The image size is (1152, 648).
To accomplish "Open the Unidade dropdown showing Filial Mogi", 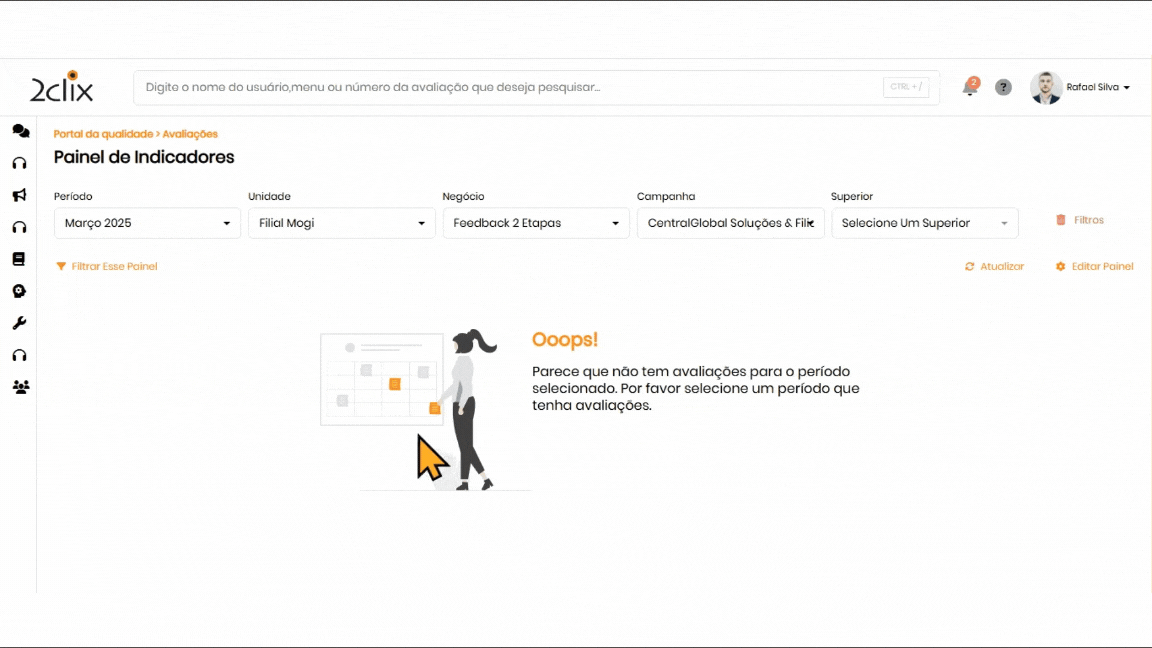I will pos(341,223).
